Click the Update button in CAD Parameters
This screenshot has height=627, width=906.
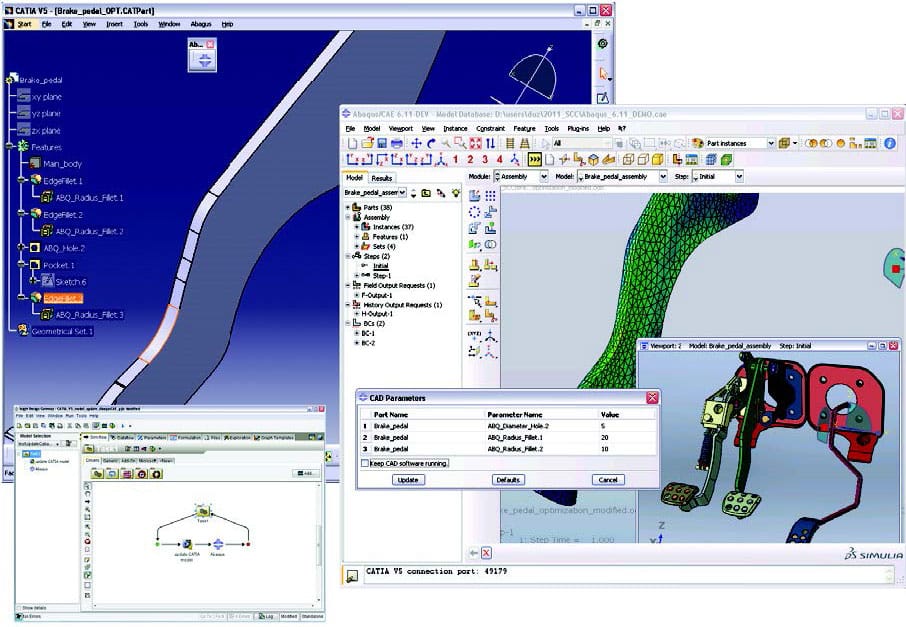[x=408, y=480]
